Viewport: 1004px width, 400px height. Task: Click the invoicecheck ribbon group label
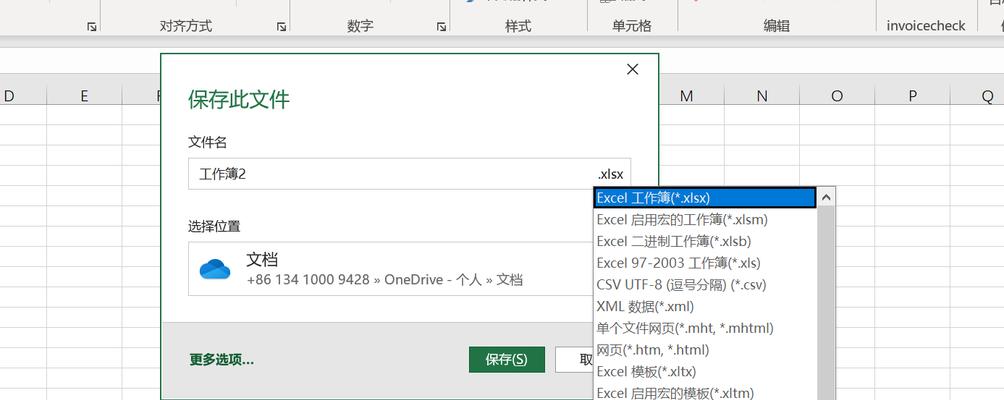pyautogui.click(x=926, y=26)
